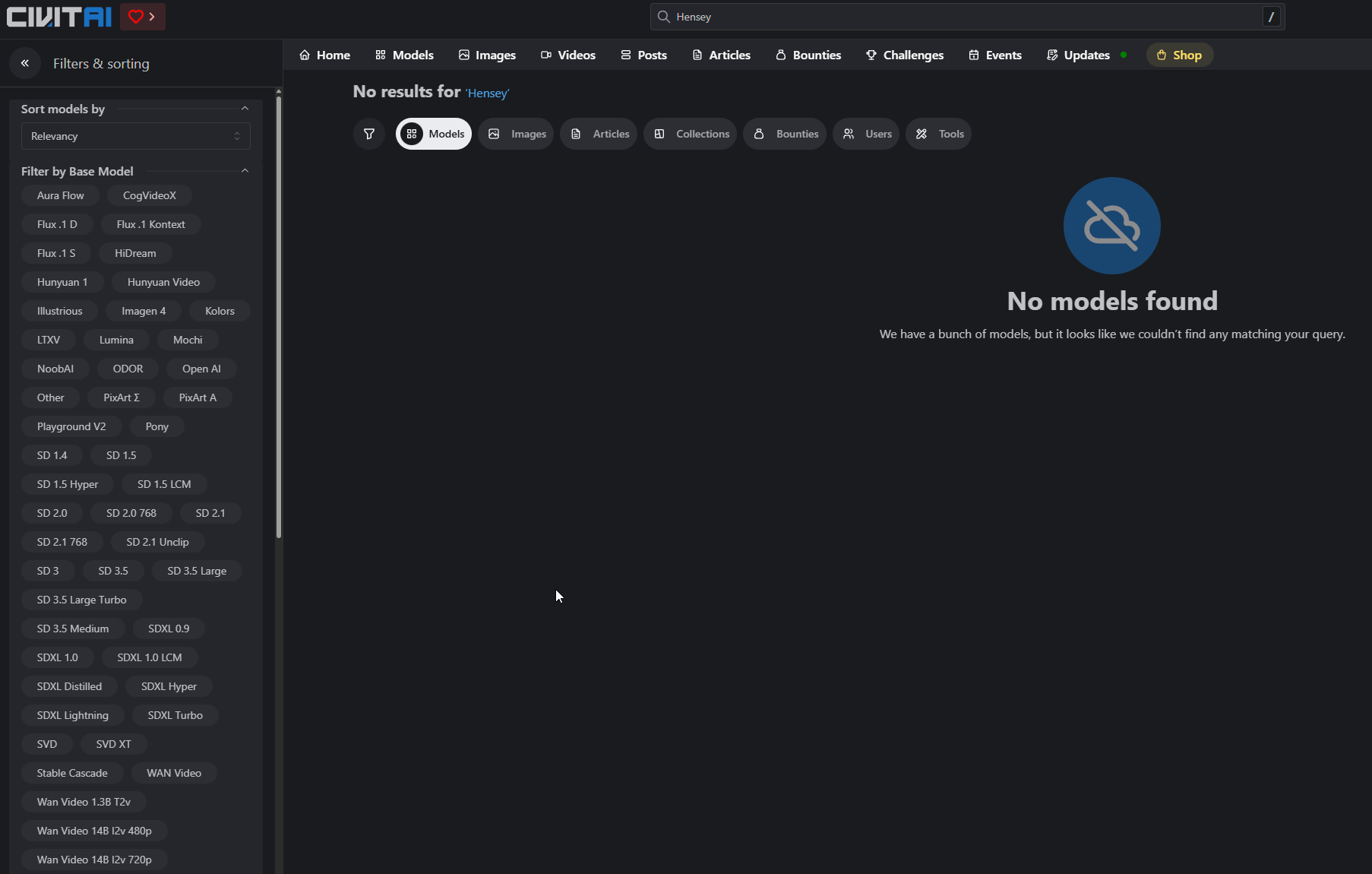Toggle the Wan Video 1.3B T2v chip
This screenshot has height=874, width=1372.
84,802
